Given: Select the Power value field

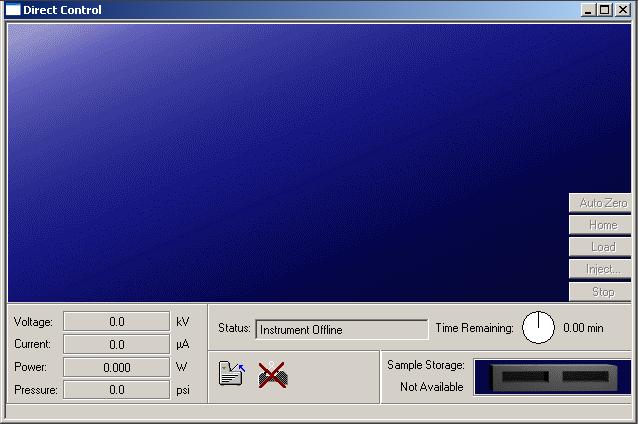Looking at the screenshot, I should coord(116,367).
